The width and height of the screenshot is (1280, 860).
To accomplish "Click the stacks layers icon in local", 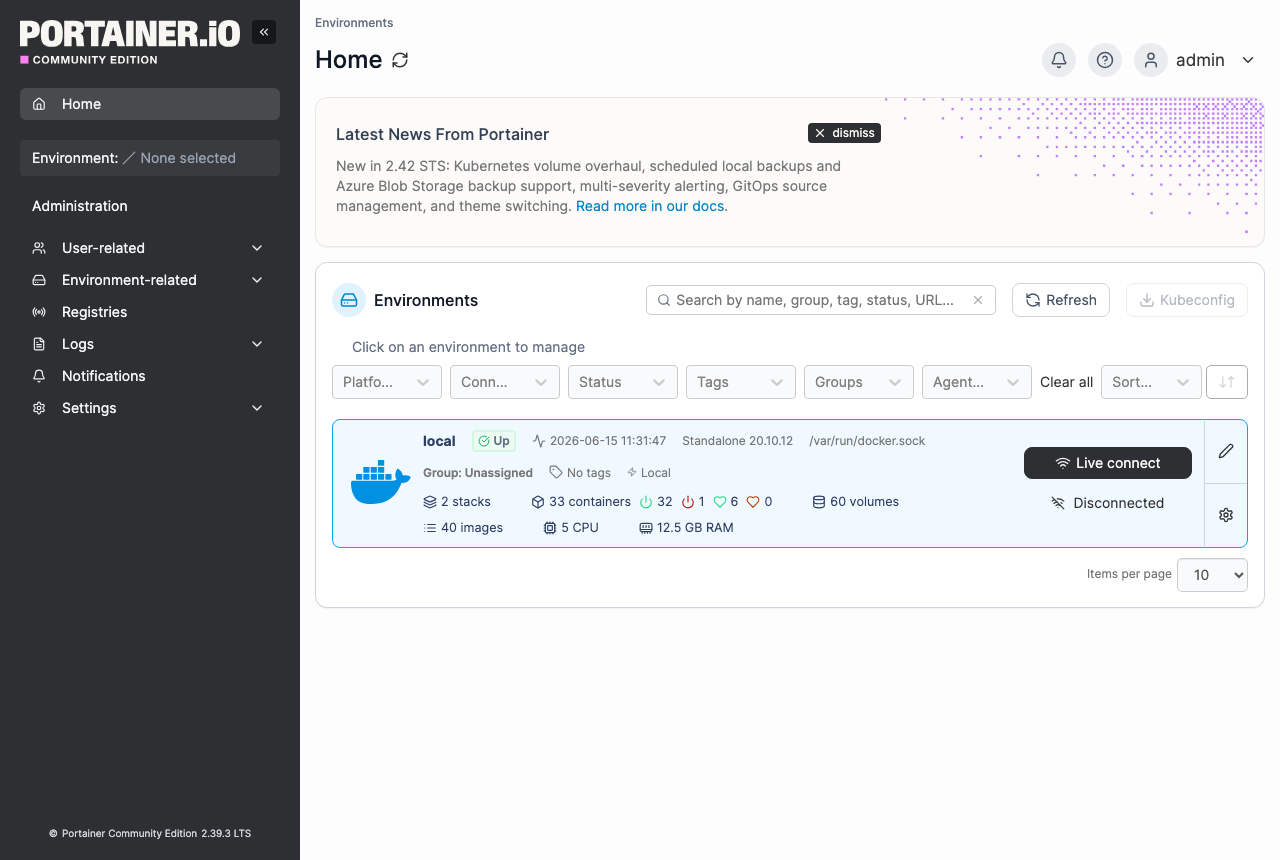I will point(430,502).
